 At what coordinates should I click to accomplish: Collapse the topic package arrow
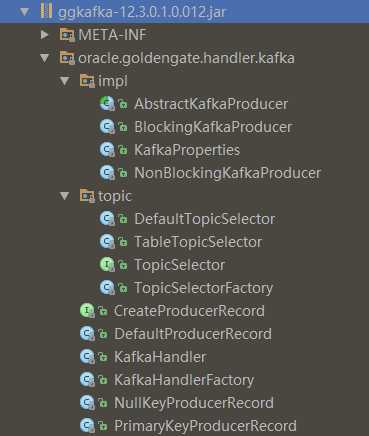pos(64,196)
